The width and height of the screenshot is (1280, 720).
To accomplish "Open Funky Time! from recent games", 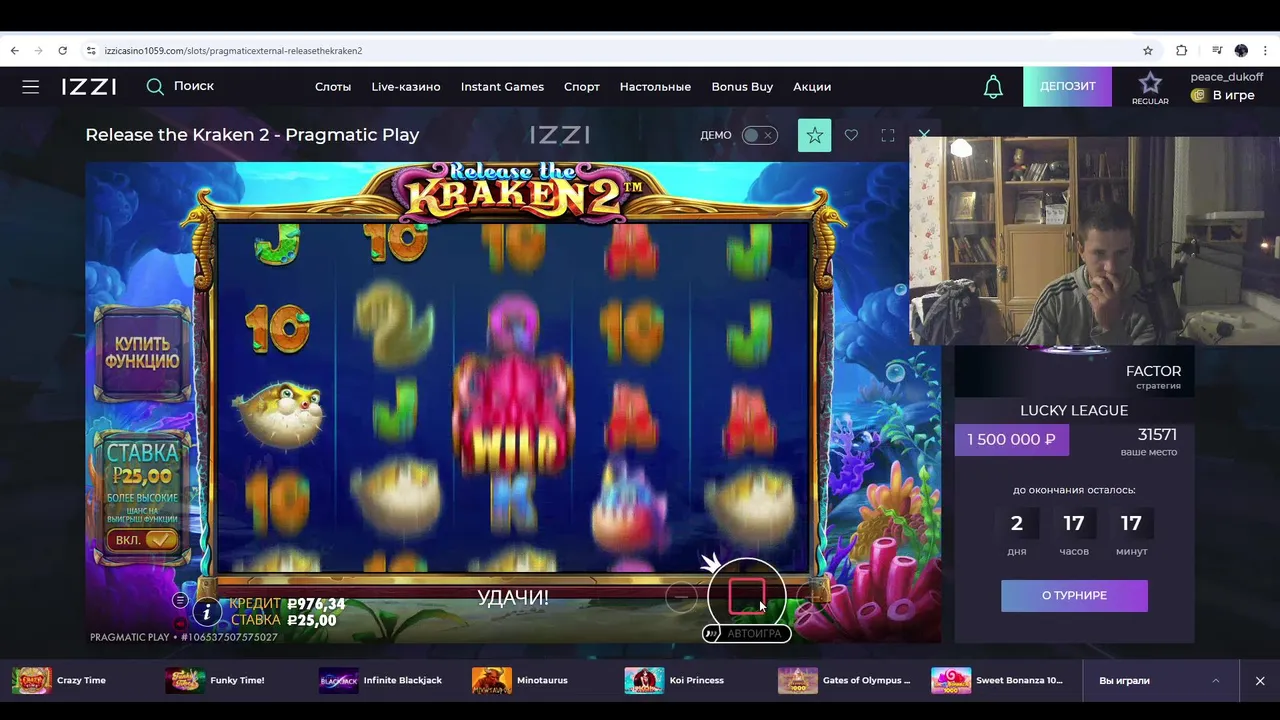I will point(215,681).
